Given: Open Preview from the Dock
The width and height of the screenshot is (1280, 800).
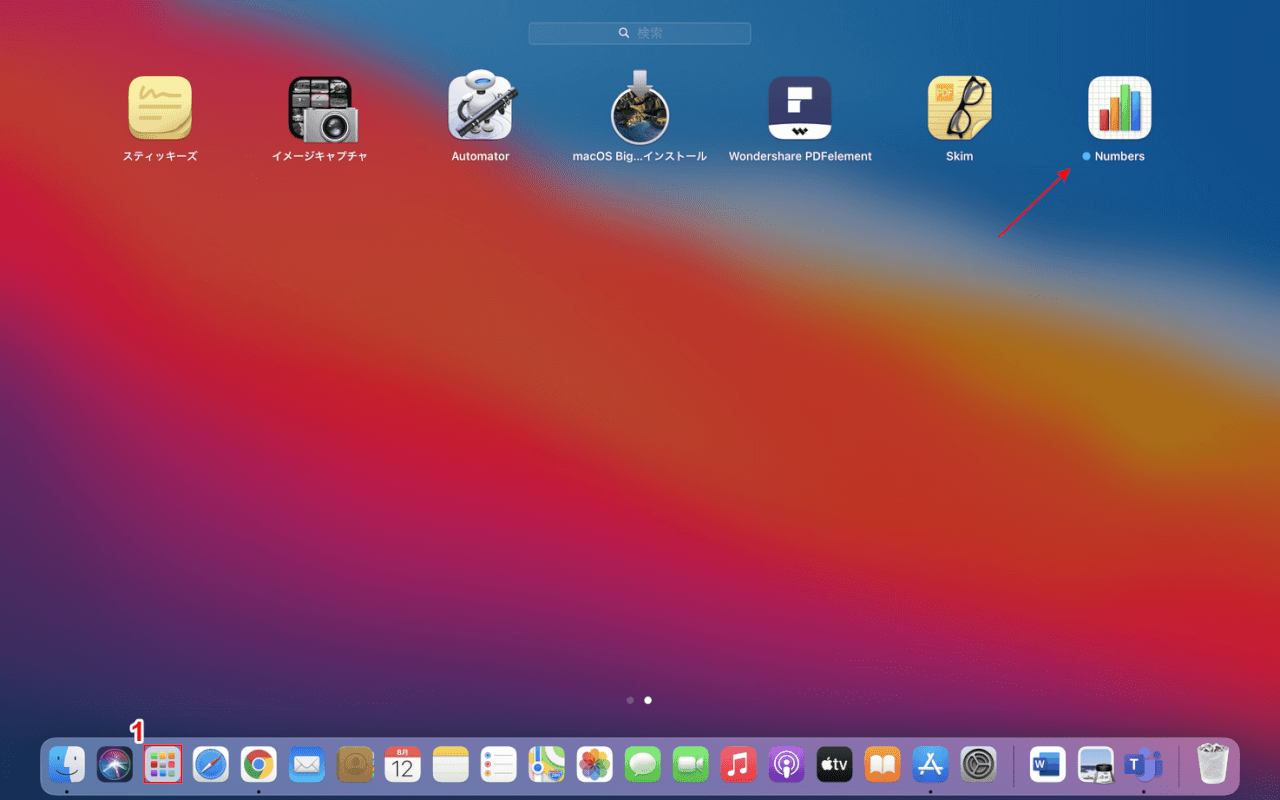Looking at the screenshot, I should coord(1096,765).
